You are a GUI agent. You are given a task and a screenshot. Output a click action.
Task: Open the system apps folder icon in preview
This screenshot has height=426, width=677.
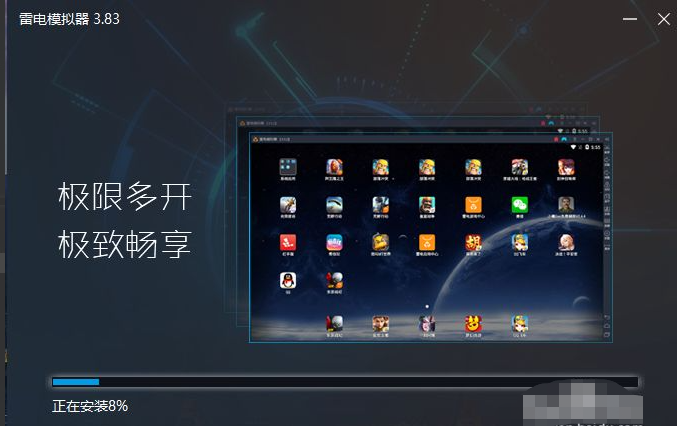click(x=288, y=166)
